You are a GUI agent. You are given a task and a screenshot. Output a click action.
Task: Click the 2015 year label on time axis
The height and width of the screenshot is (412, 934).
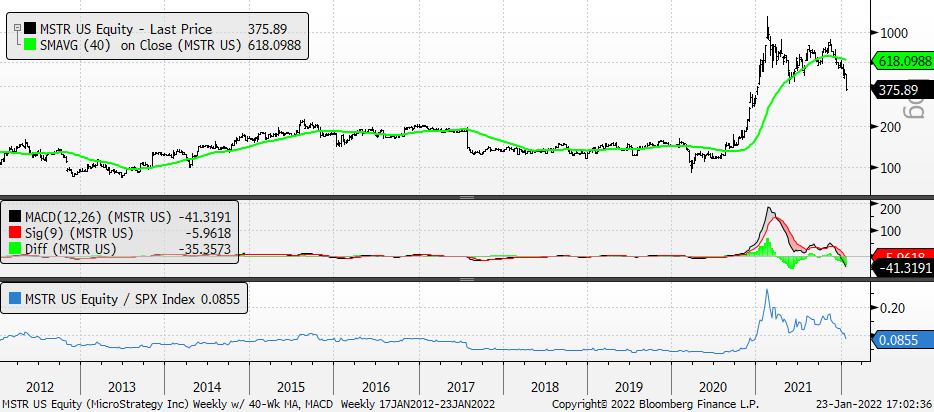tap(291, 386)
